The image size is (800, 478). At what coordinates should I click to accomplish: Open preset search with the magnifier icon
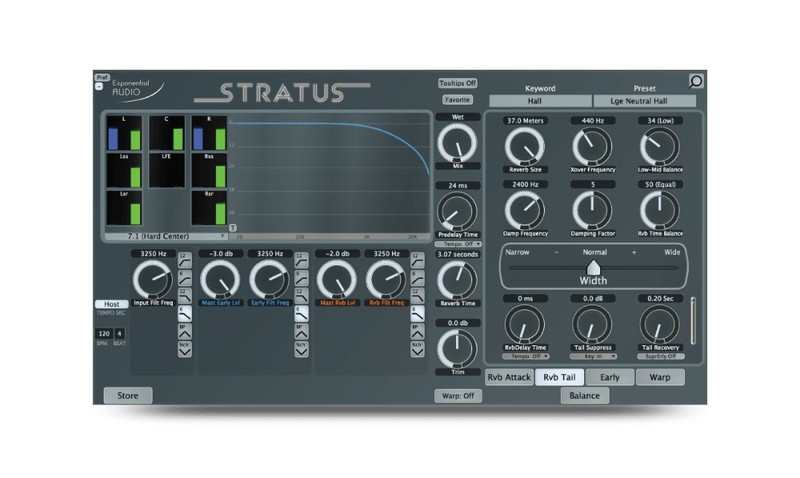tap(695, 81)
